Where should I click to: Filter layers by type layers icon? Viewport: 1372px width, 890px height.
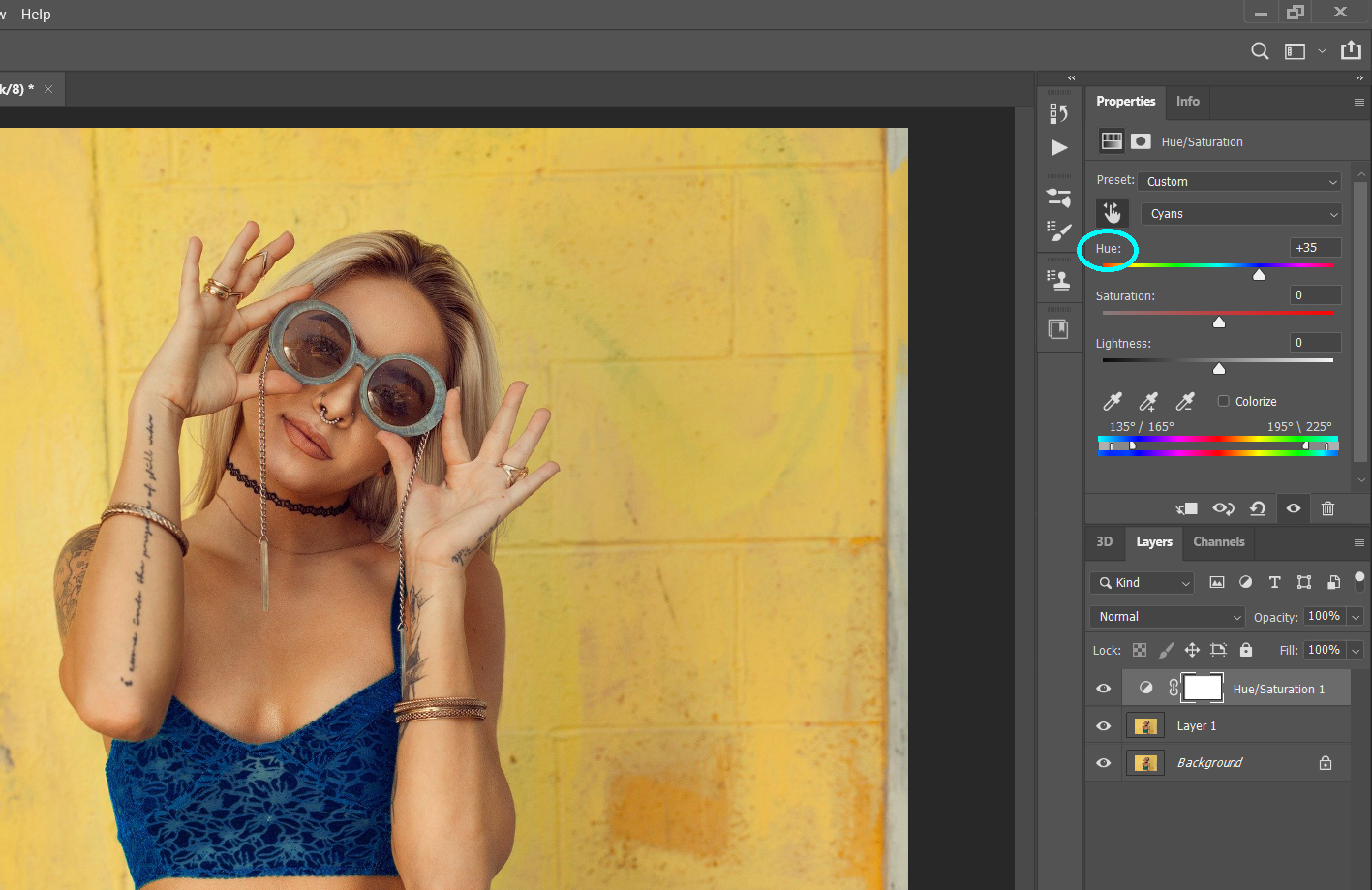1274,582
